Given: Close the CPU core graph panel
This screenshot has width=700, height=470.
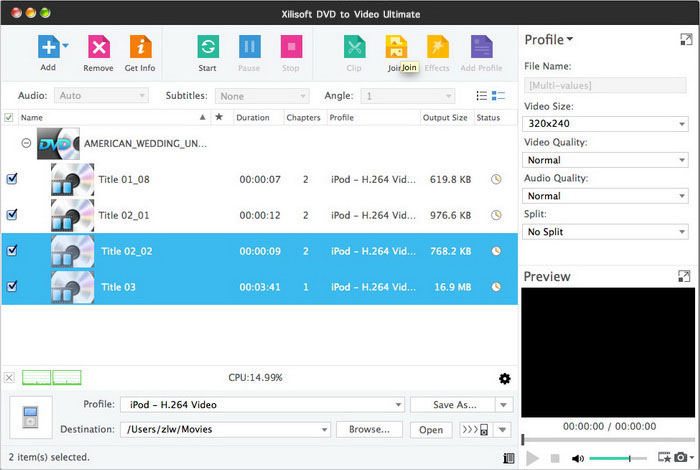Looking at the screenshot, I should point(9,378).
